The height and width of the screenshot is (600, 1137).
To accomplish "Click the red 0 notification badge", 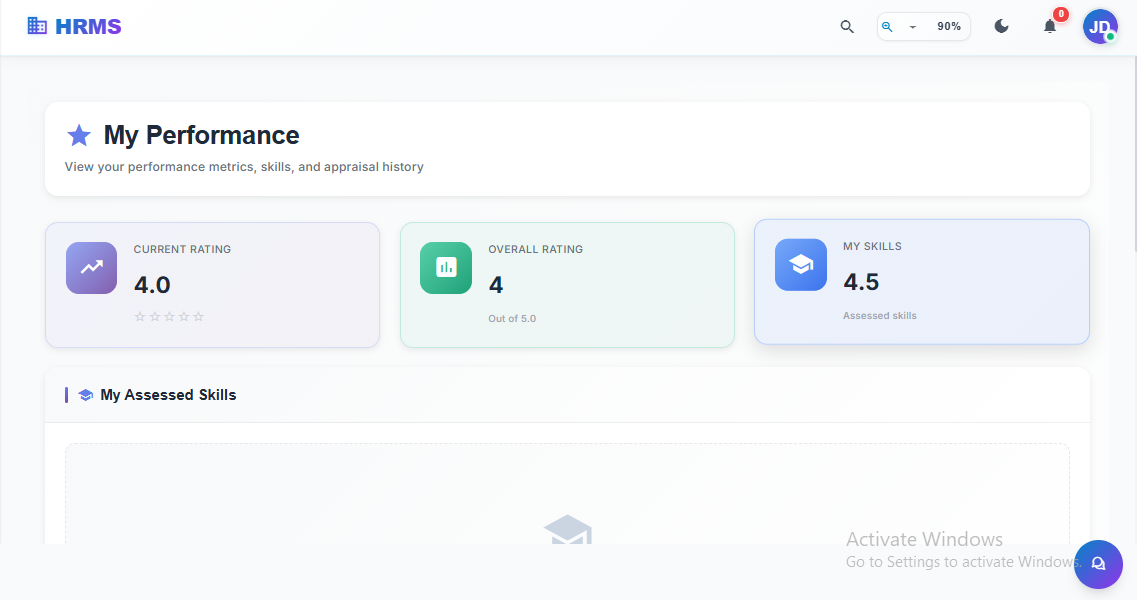I will click(x=1061, y=14).
